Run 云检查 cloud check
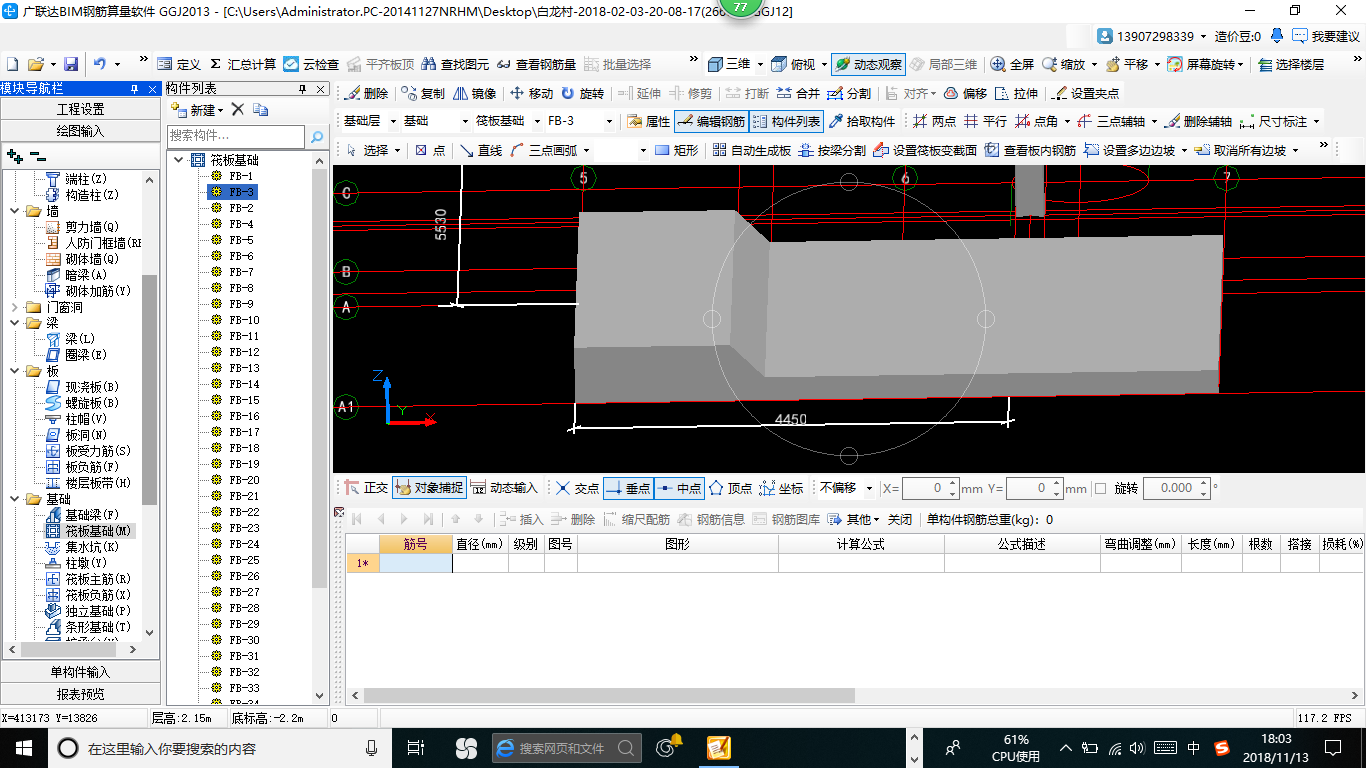This screenshot has height=768, width=1366. tap(311, 64)
